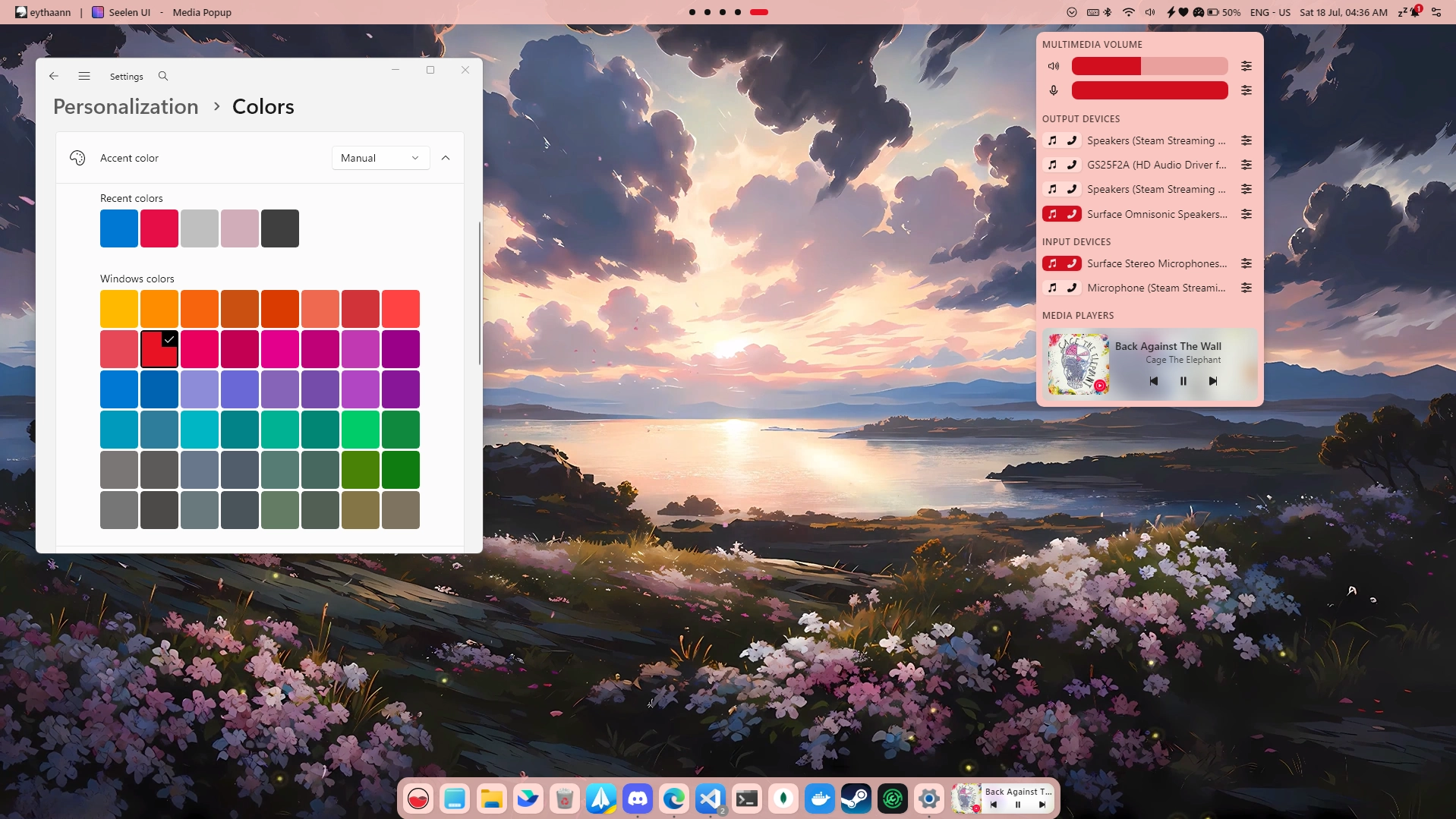1456x819 pixels.
Task: Open Microsoft Edge from the dock
Action: point(674,799)
